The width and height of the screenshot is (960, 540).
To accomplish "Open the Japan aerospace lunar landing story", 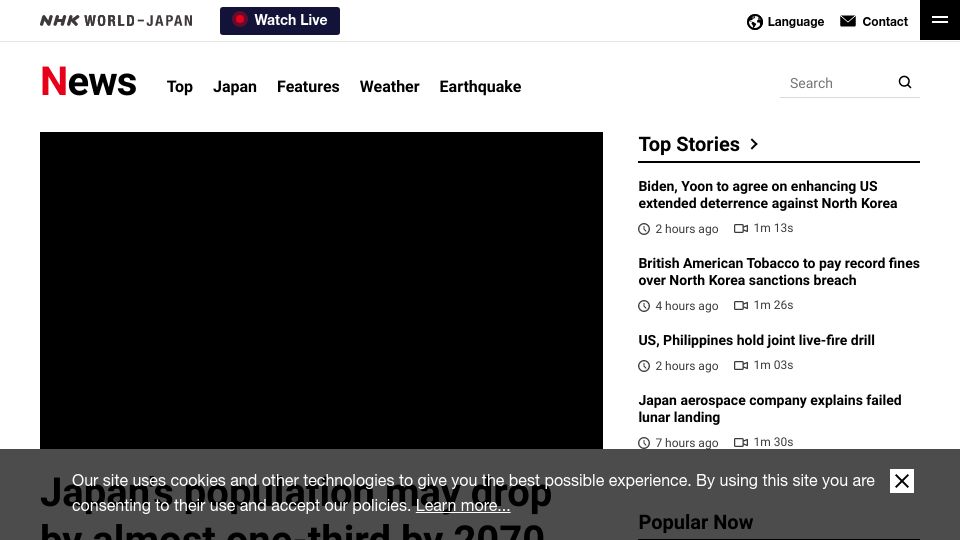I will click(x=770, y=409).
